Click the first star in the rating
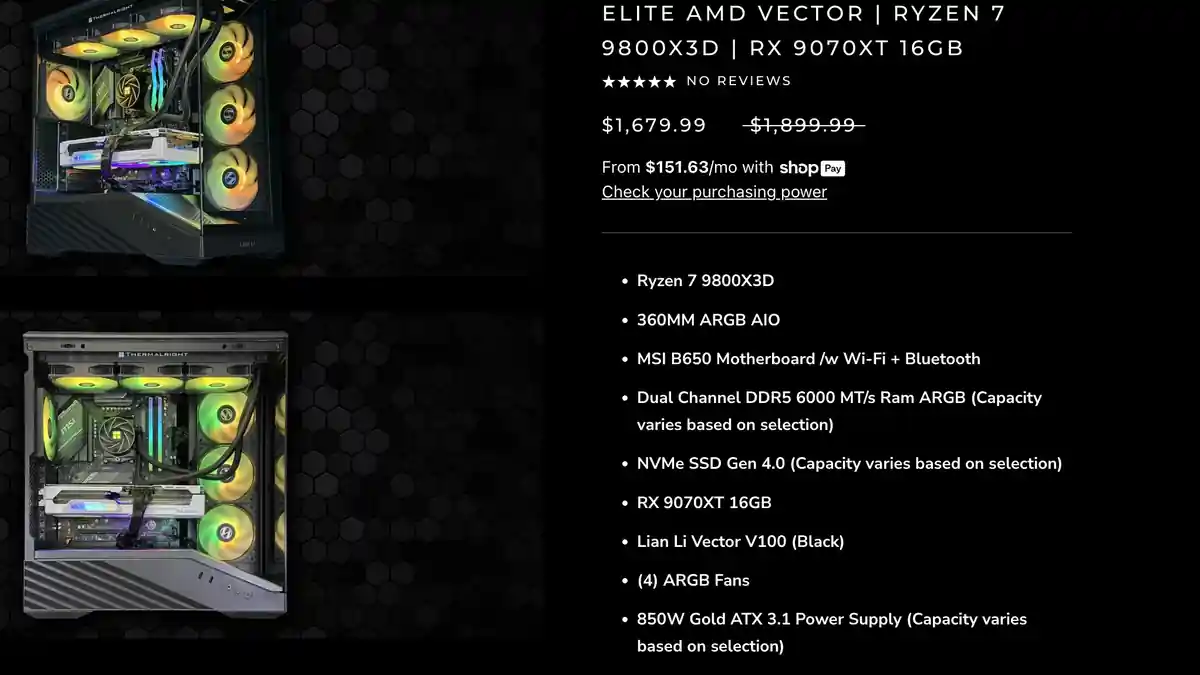1200x675 pixels. click(x=608, y=82)
